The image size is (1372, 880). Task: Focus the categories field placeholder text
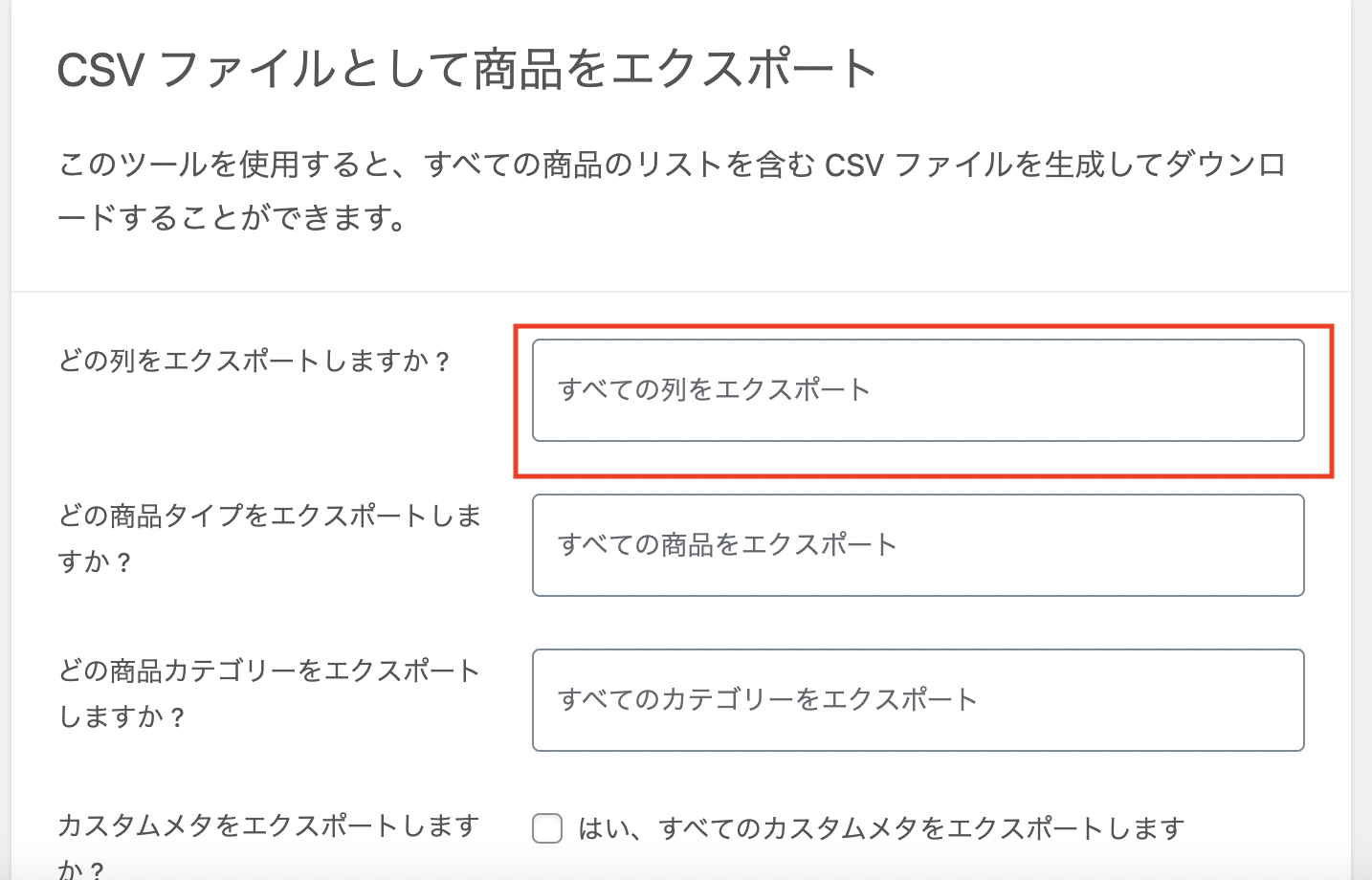click(767, 700)
